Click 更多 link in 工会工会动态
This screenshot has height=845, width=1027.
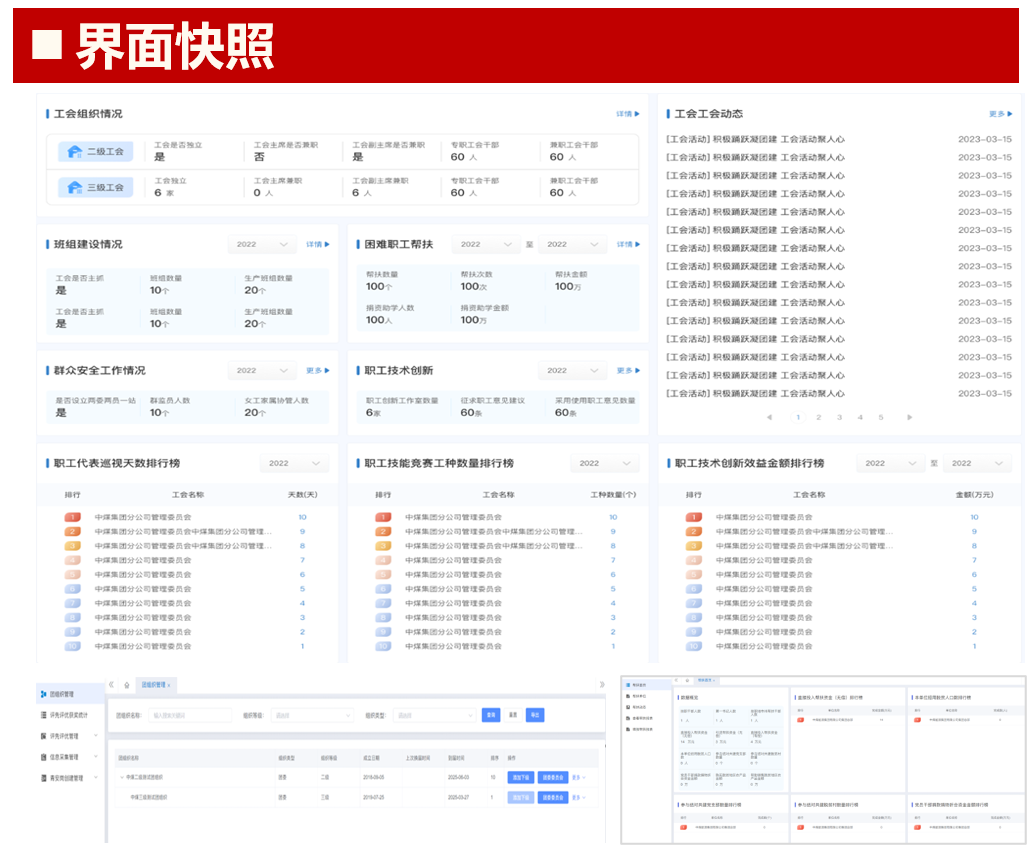coord(1000,114)
